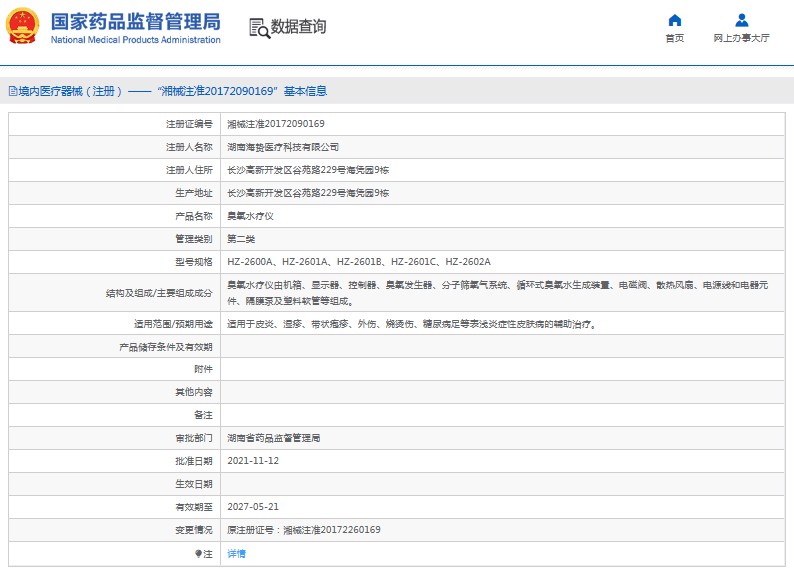Click the breadcrumb title 境内医疗器械（注册）

click(x=71, y=91)
